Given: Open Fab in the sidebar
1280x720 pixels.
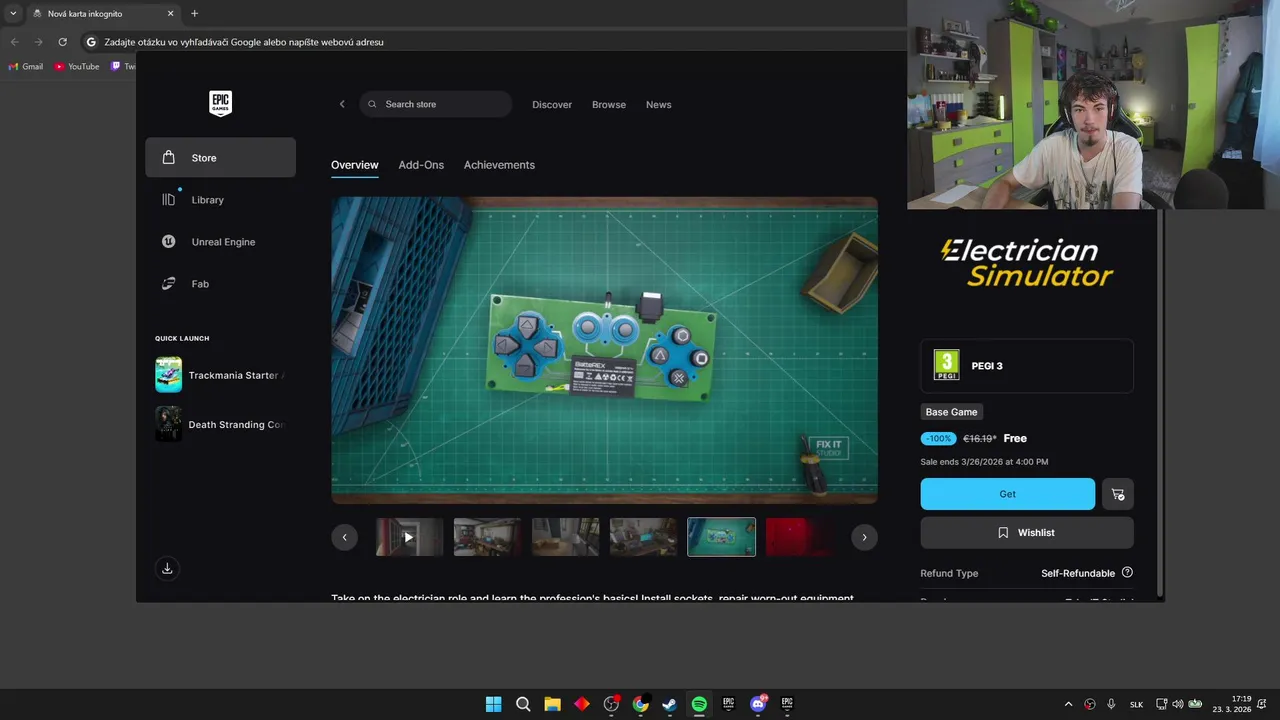Looking at the screenshot, I should coord(220,284).
